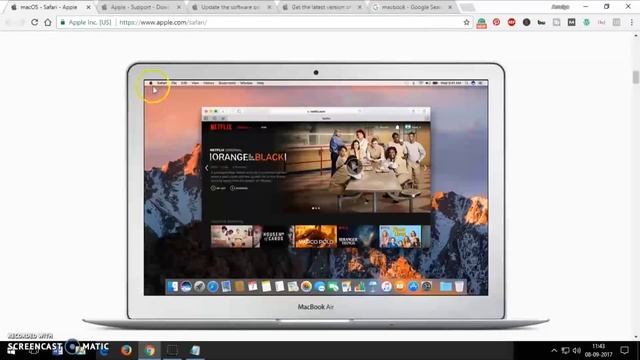
Task: Open the Action Center notifications
Action: (624, 350)
